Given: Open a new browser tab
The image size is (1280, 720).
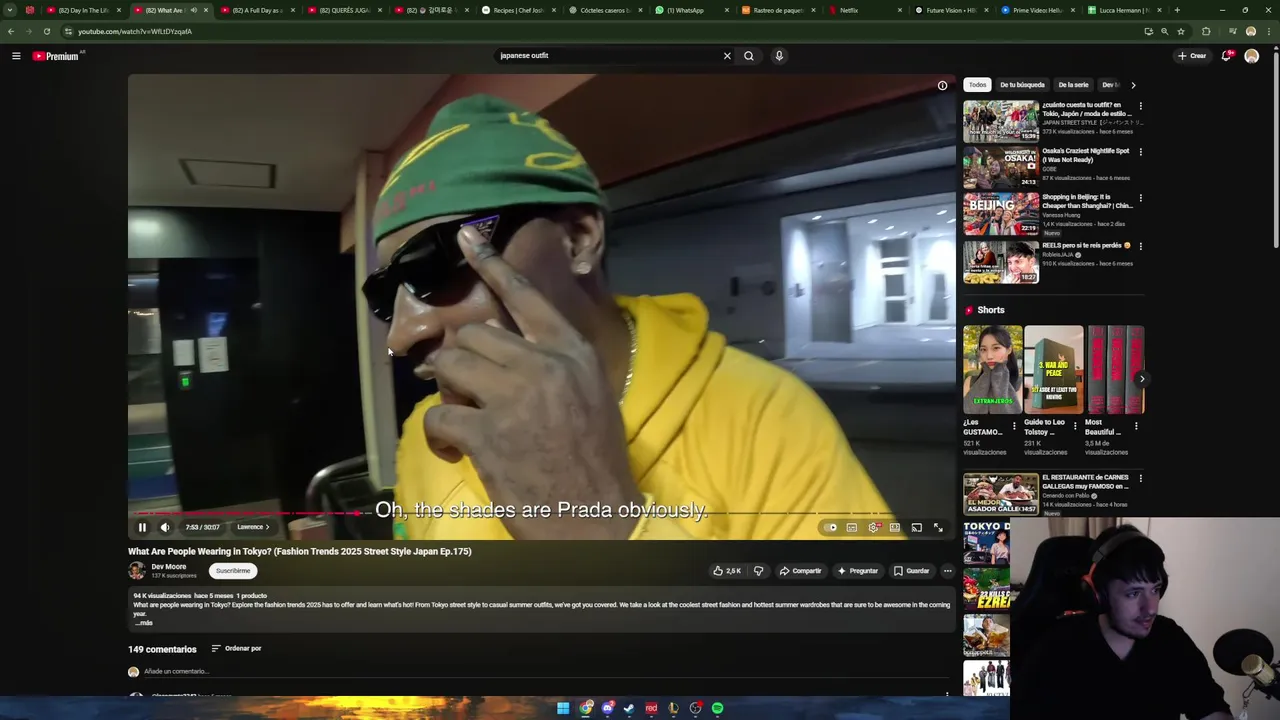Looking at the screenshot, I should pos(1176,10).
